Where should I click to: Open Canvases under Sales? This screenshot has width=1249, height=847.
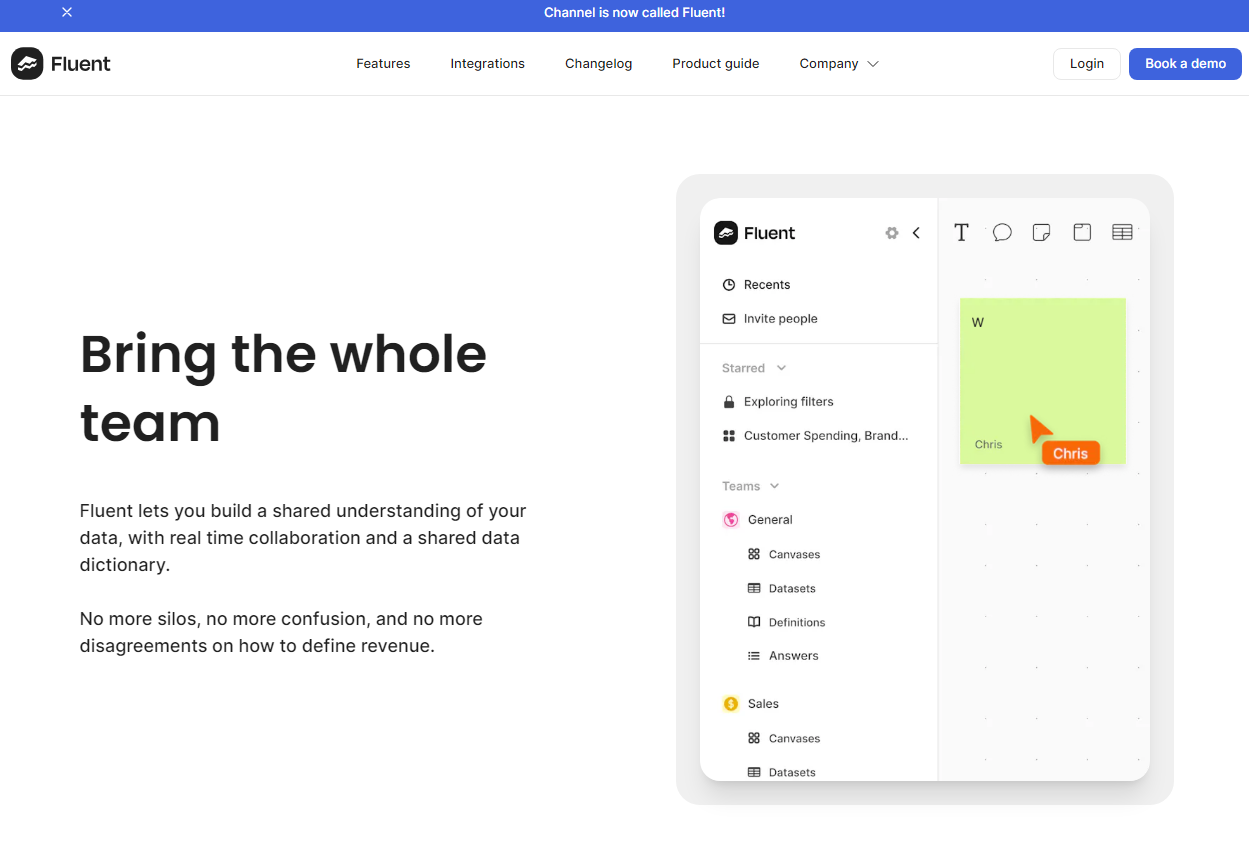pos(794,738)
